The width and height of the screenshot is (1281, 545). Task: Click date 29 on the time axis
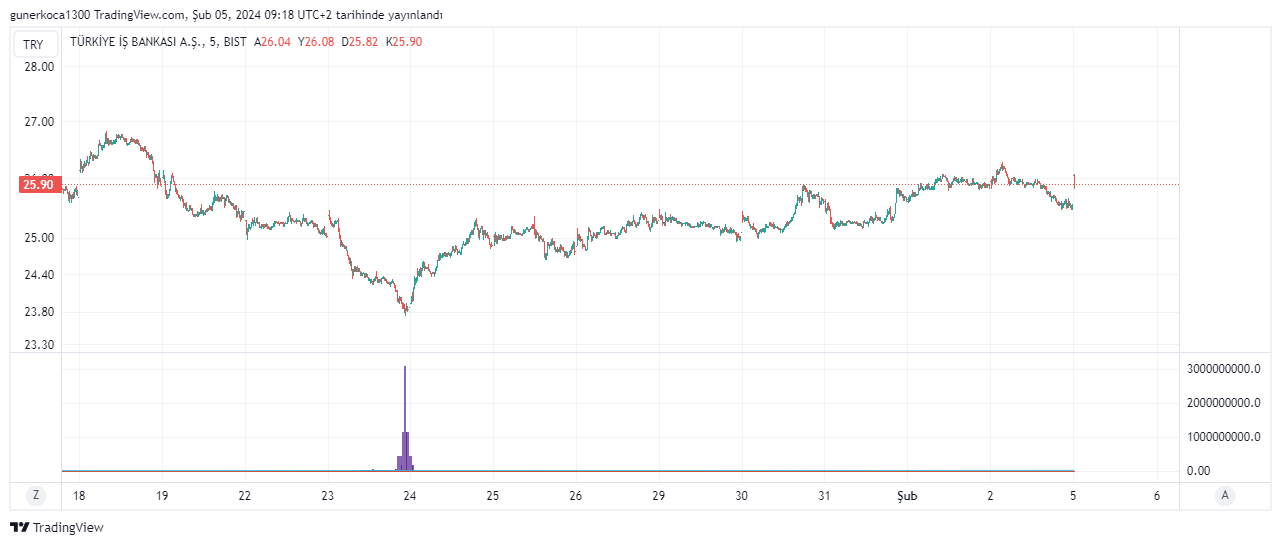point(658,495)
